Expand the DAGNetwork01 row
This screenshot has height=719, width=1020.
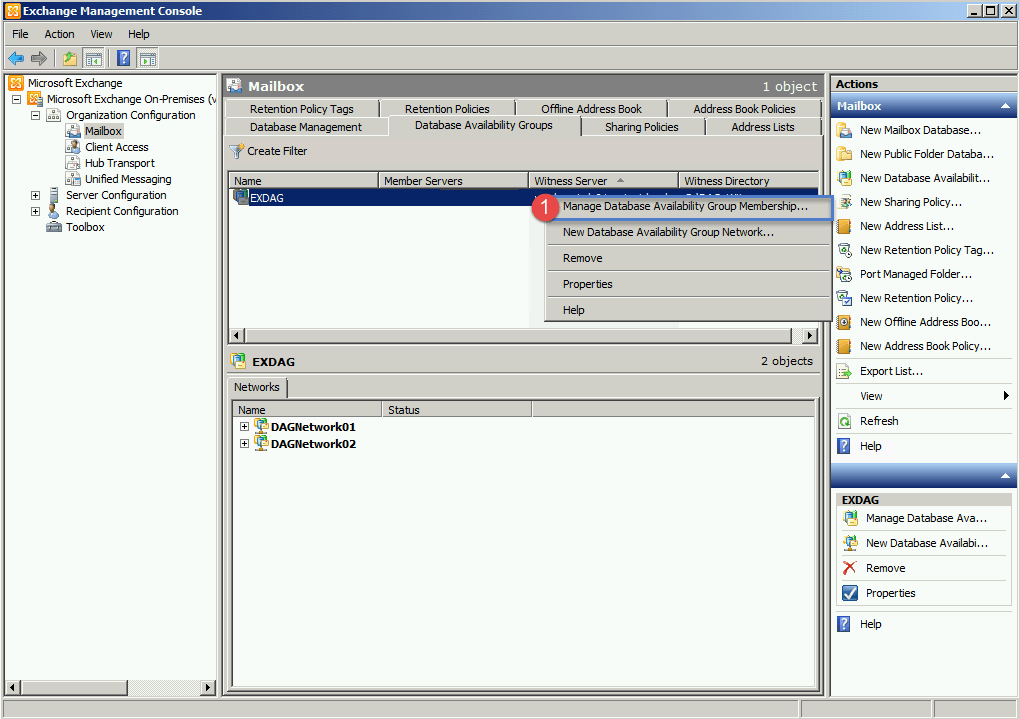click(245, 427)
